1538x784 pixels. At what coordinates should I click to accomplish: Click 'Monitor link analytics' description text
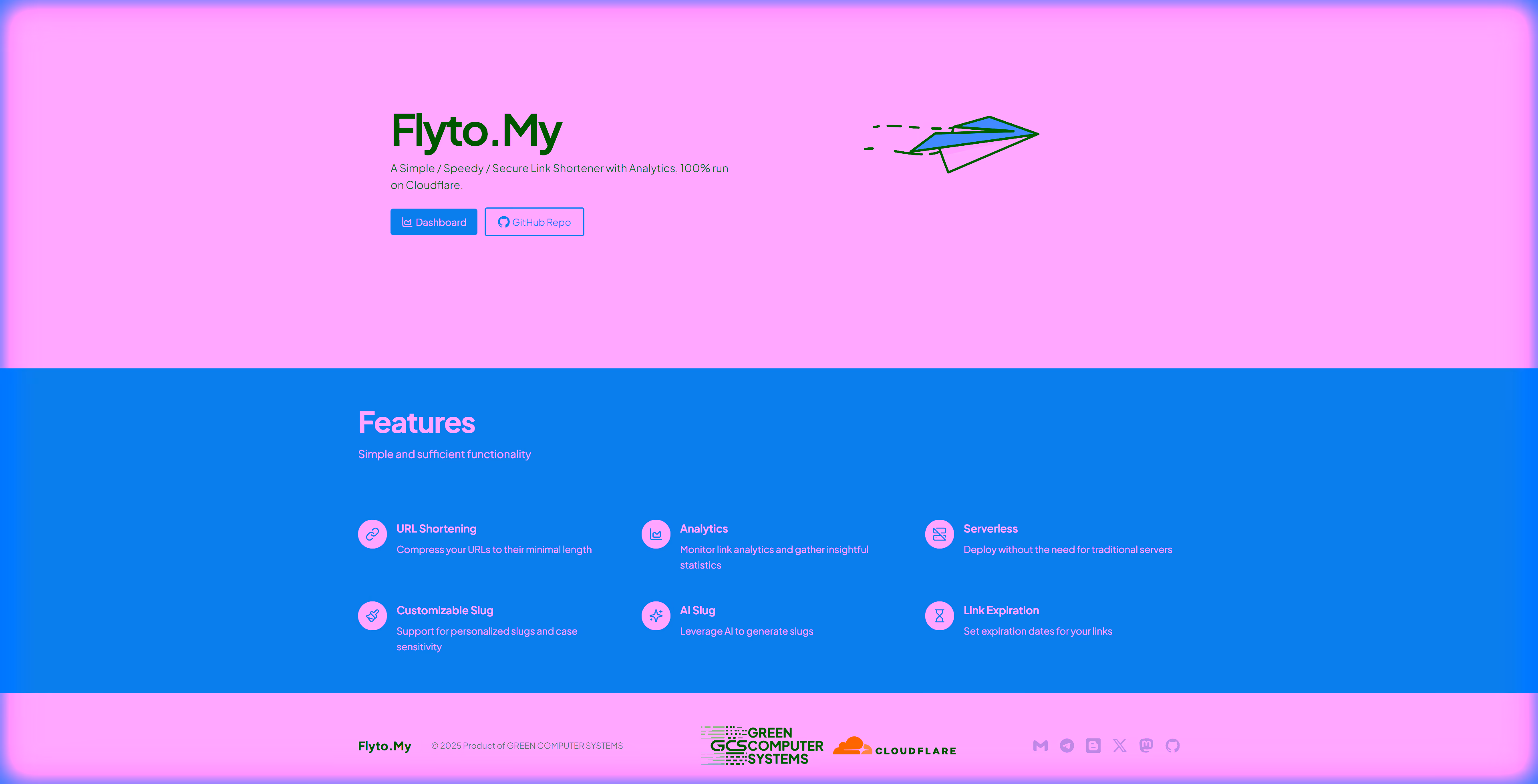(x=774, y=557)
